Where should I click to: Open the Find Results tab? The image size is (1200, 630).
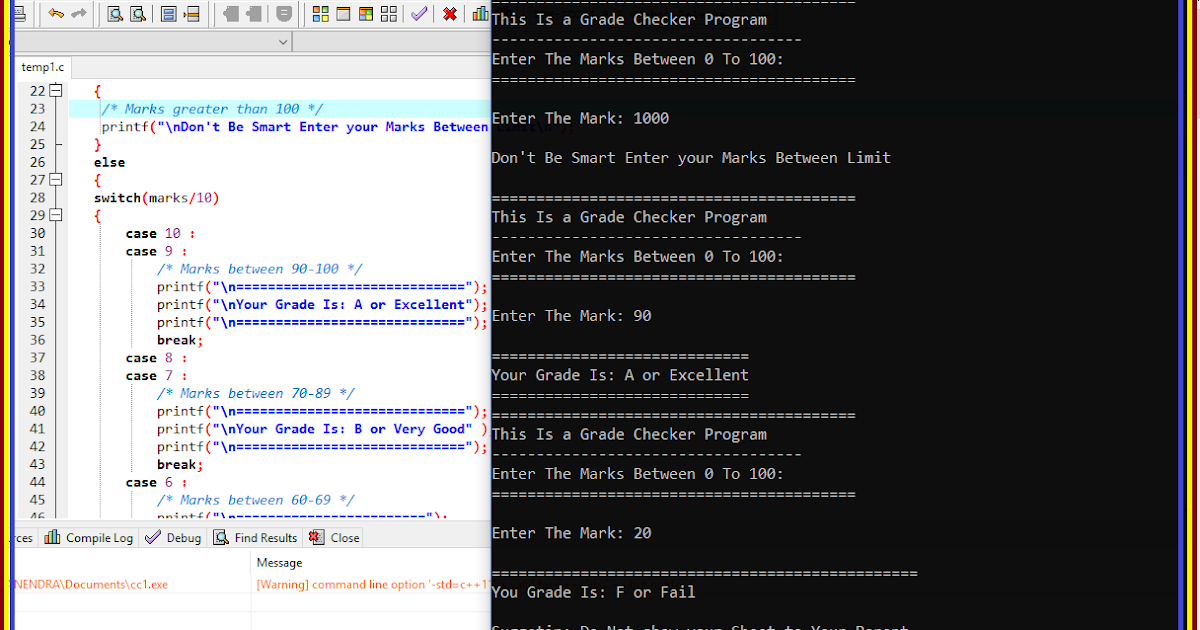click(255, 537)
